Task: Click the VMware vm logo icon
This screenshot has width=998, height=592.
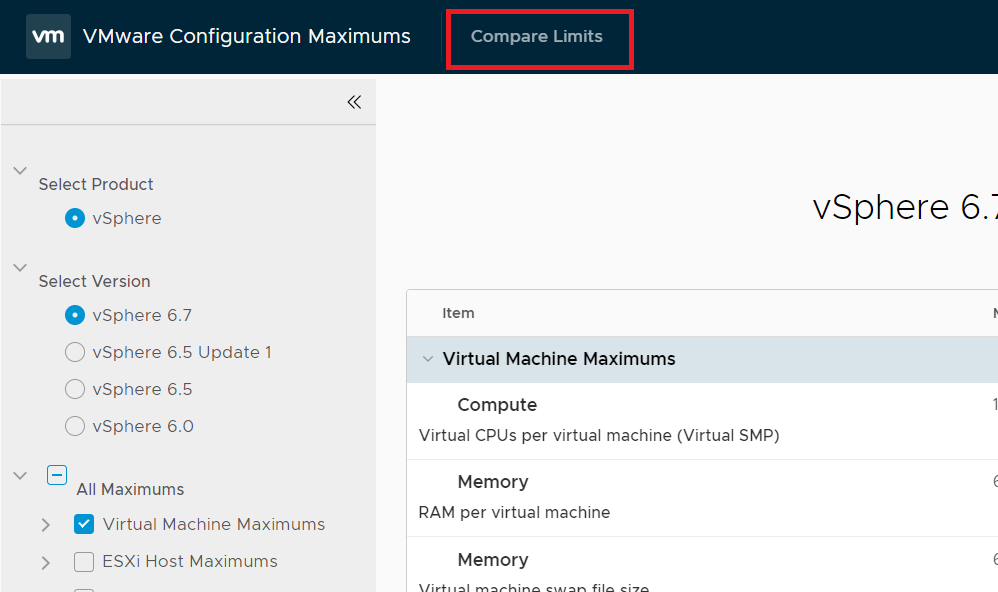Action: 48,36
